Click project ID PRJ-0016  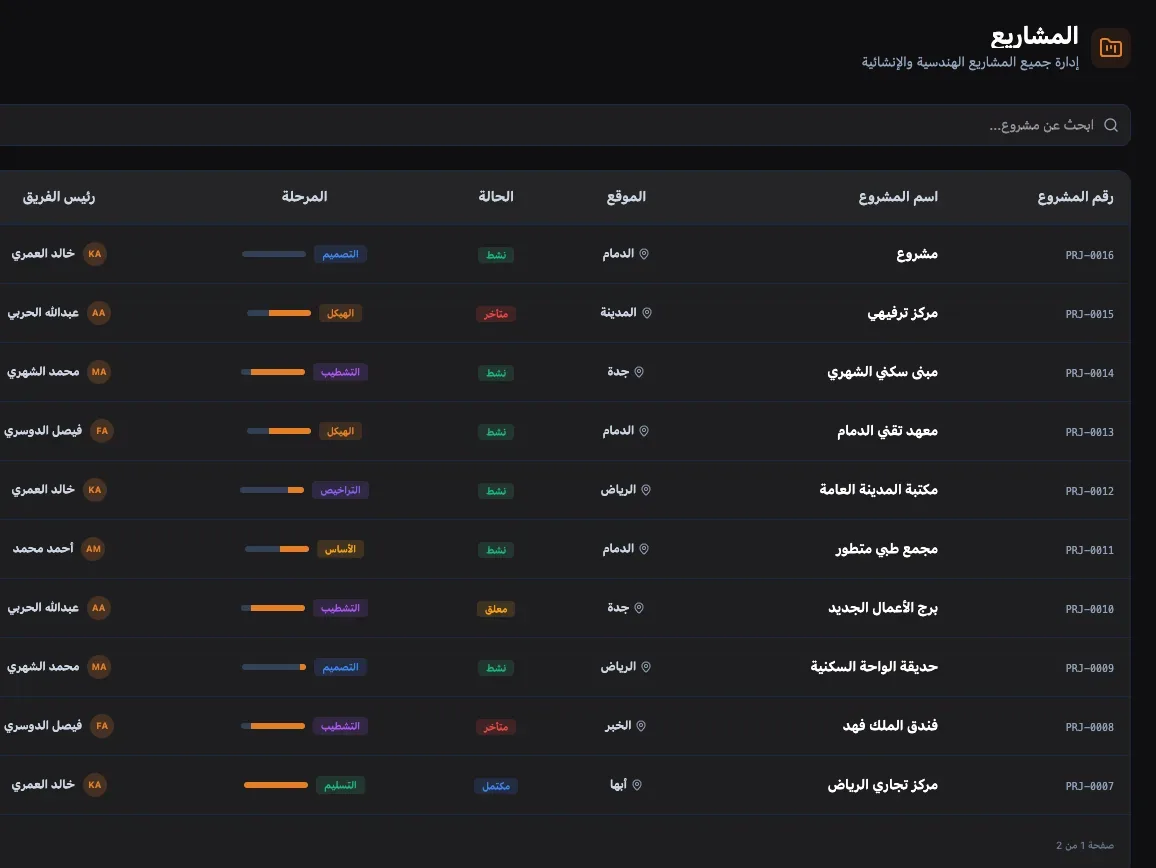point(1089,255)
